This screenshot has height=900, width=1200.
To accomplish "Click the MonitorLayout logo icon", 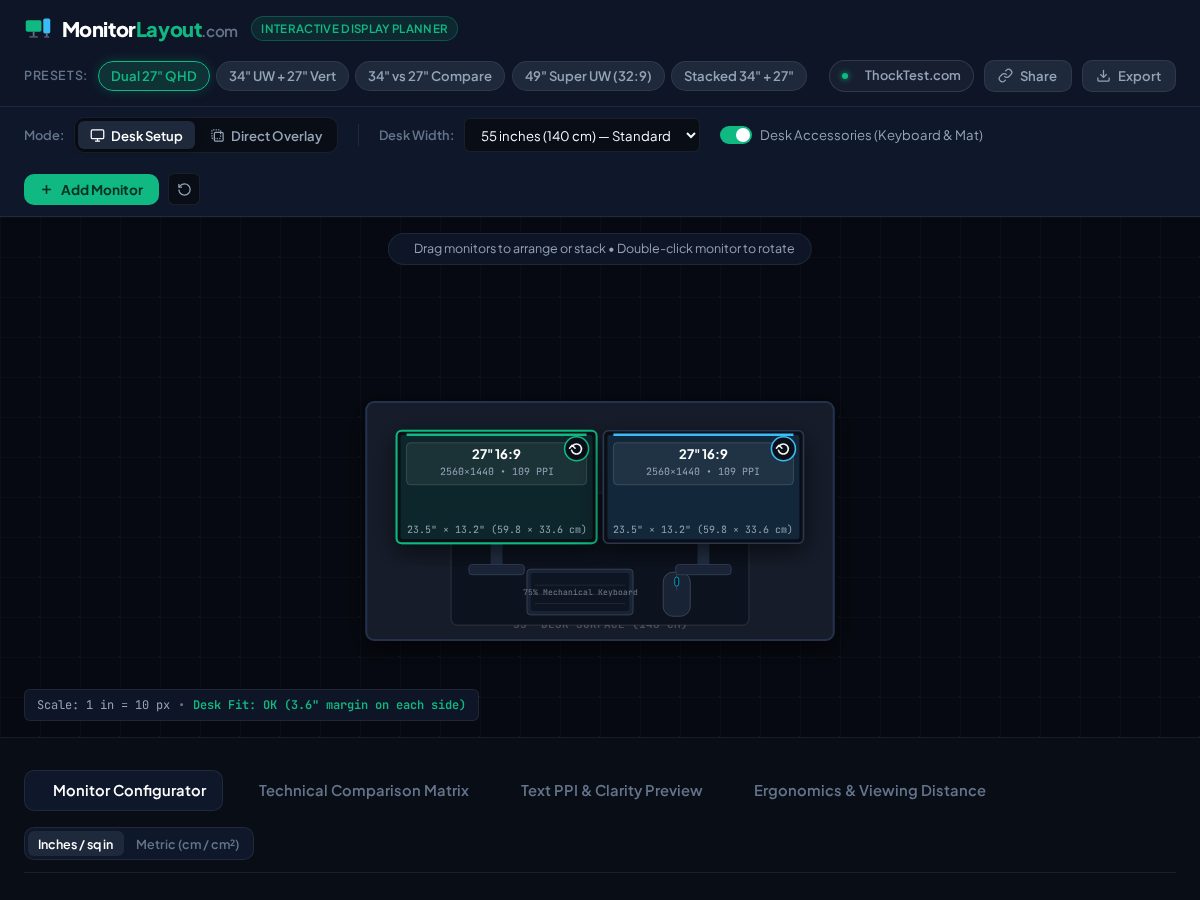I will pos(38,28).
